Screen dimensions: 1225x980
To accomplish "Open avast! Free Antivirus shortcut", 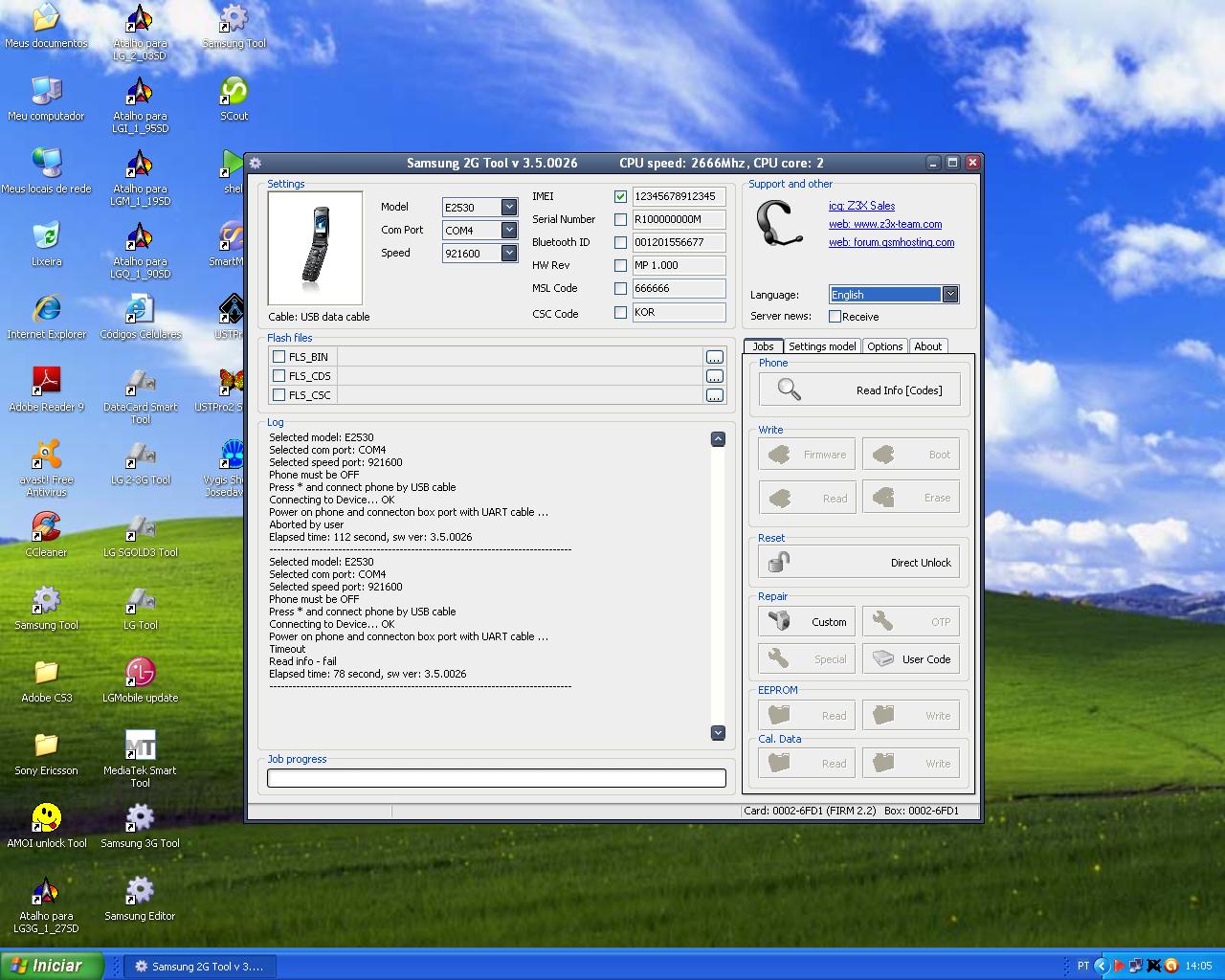I will [x=46, y=468].
